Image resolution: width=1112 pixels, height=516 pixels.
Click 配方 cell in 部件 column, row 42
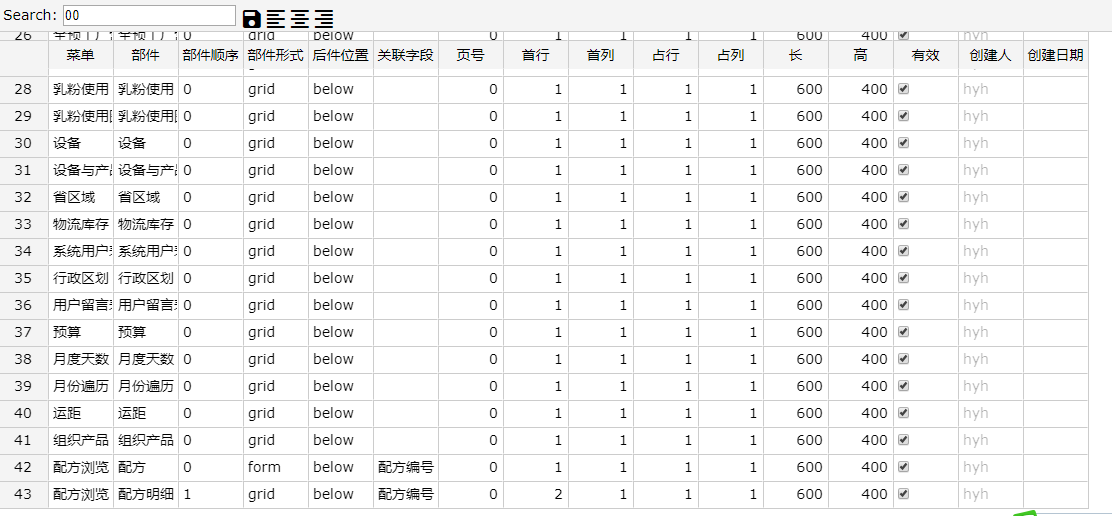tap(146, 467)
